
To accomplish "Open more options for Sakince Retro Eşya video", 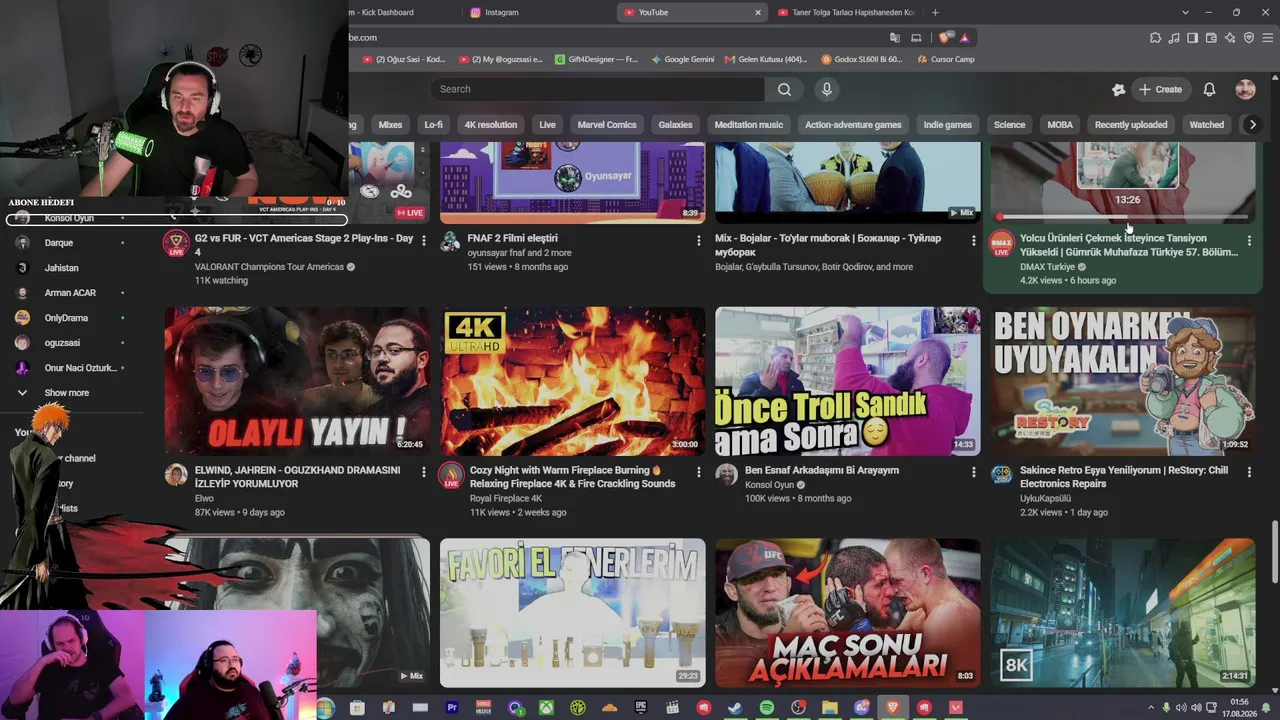I will 1248,471.
